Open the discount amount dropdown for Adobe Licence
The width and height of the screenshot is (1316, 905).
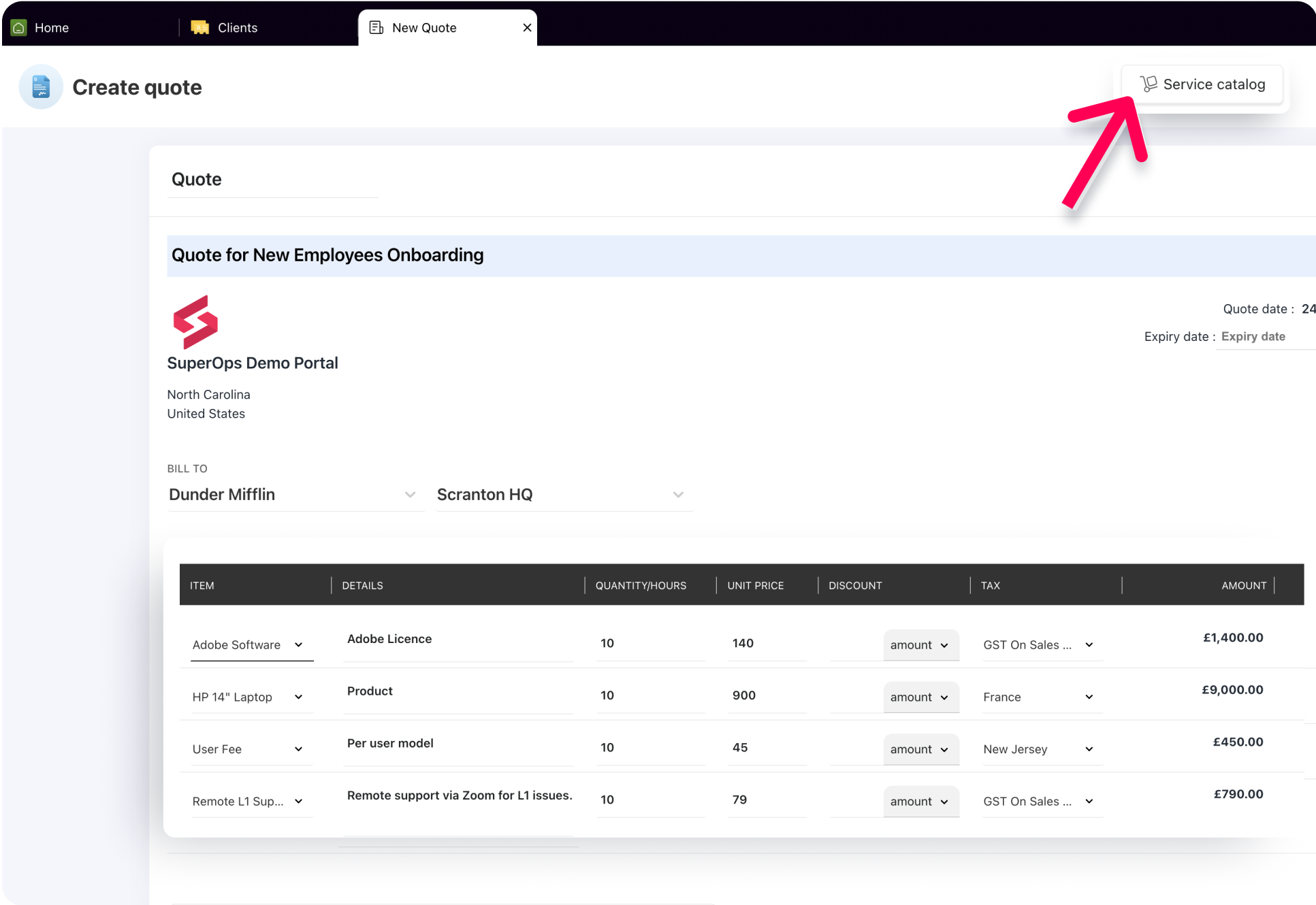921,644
